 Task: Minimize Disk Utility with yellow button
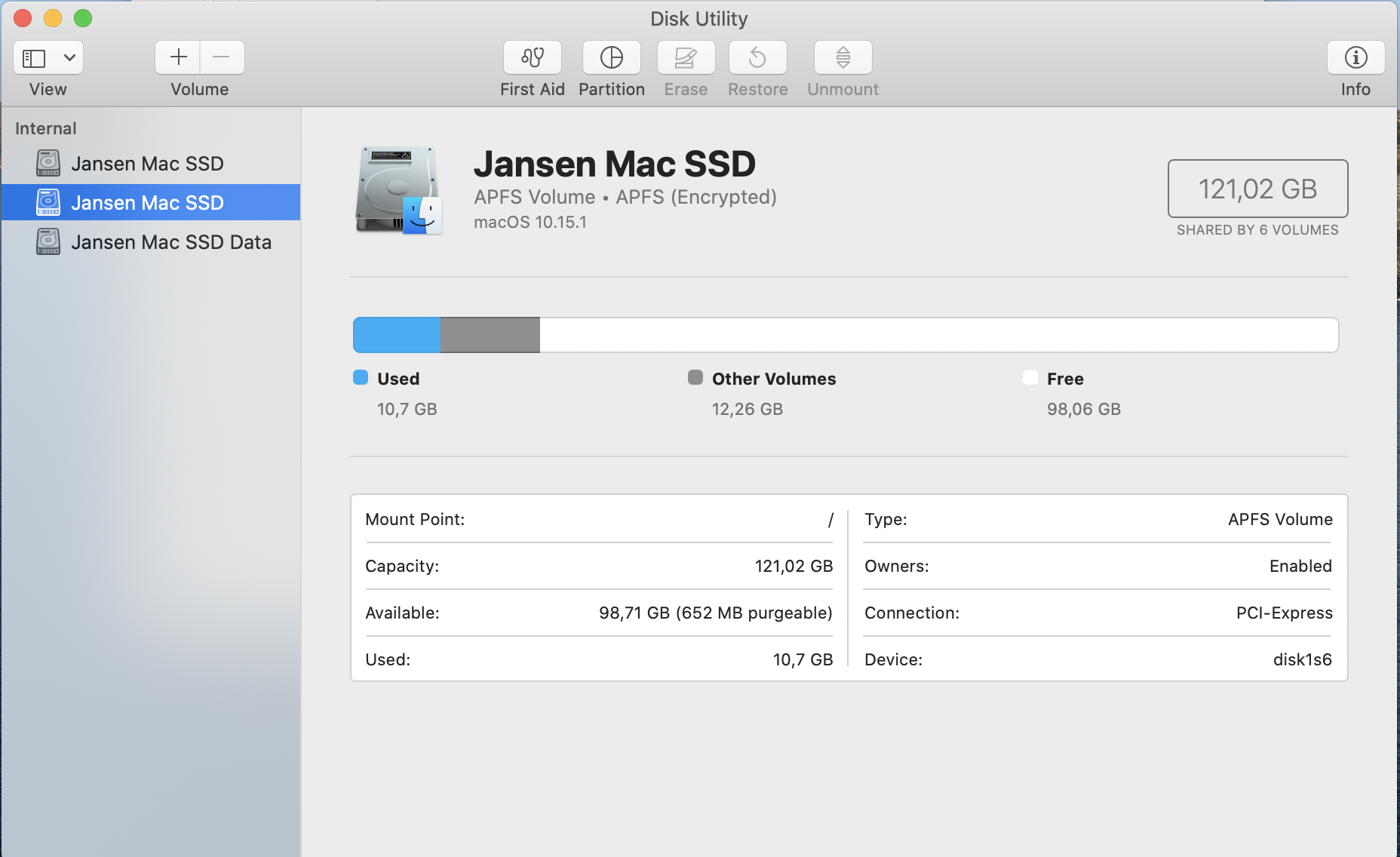53,18
